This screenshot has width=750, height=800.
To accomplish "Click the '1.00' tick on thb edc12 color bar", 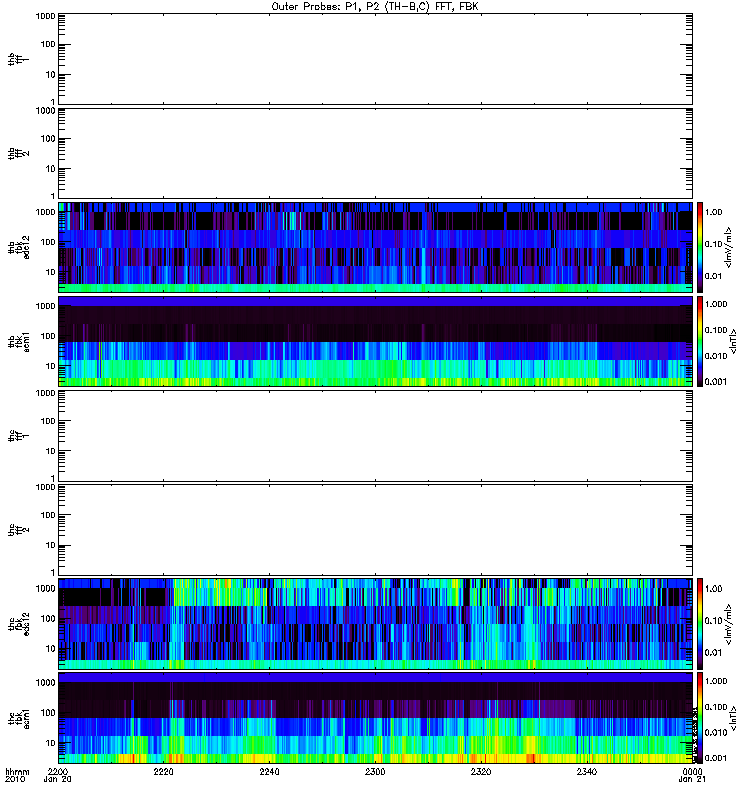I will pyautogui.click(x=713, y=212).
